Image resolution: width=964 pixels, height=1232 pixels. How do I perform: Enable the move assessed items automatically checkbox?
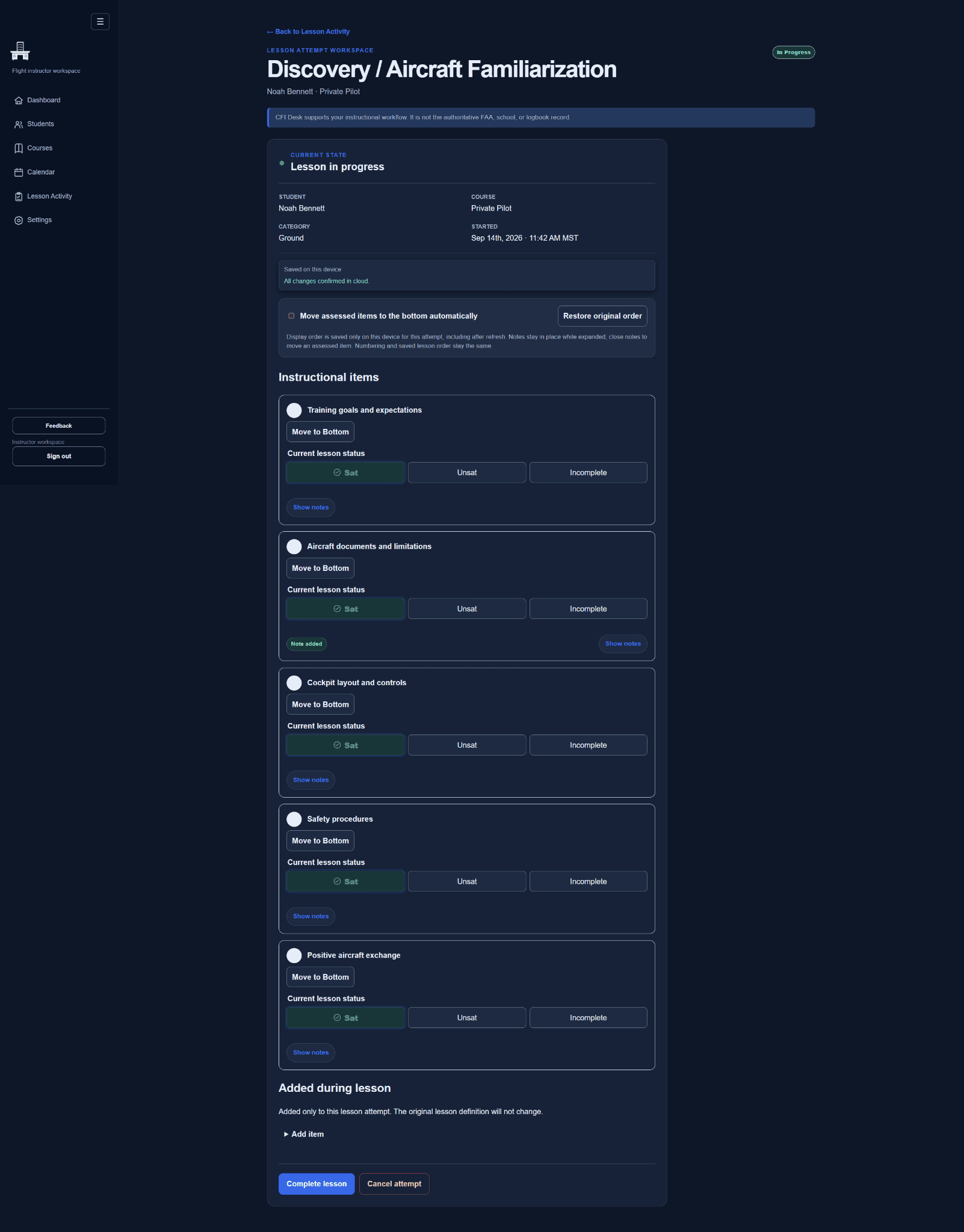291,316
